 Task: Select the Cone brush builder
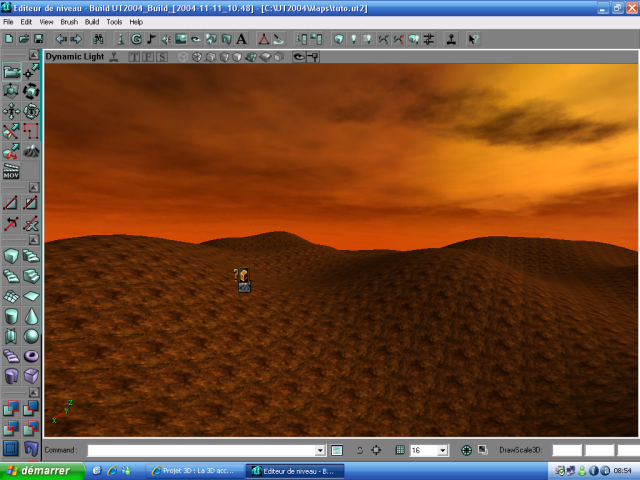click(31, 316)
